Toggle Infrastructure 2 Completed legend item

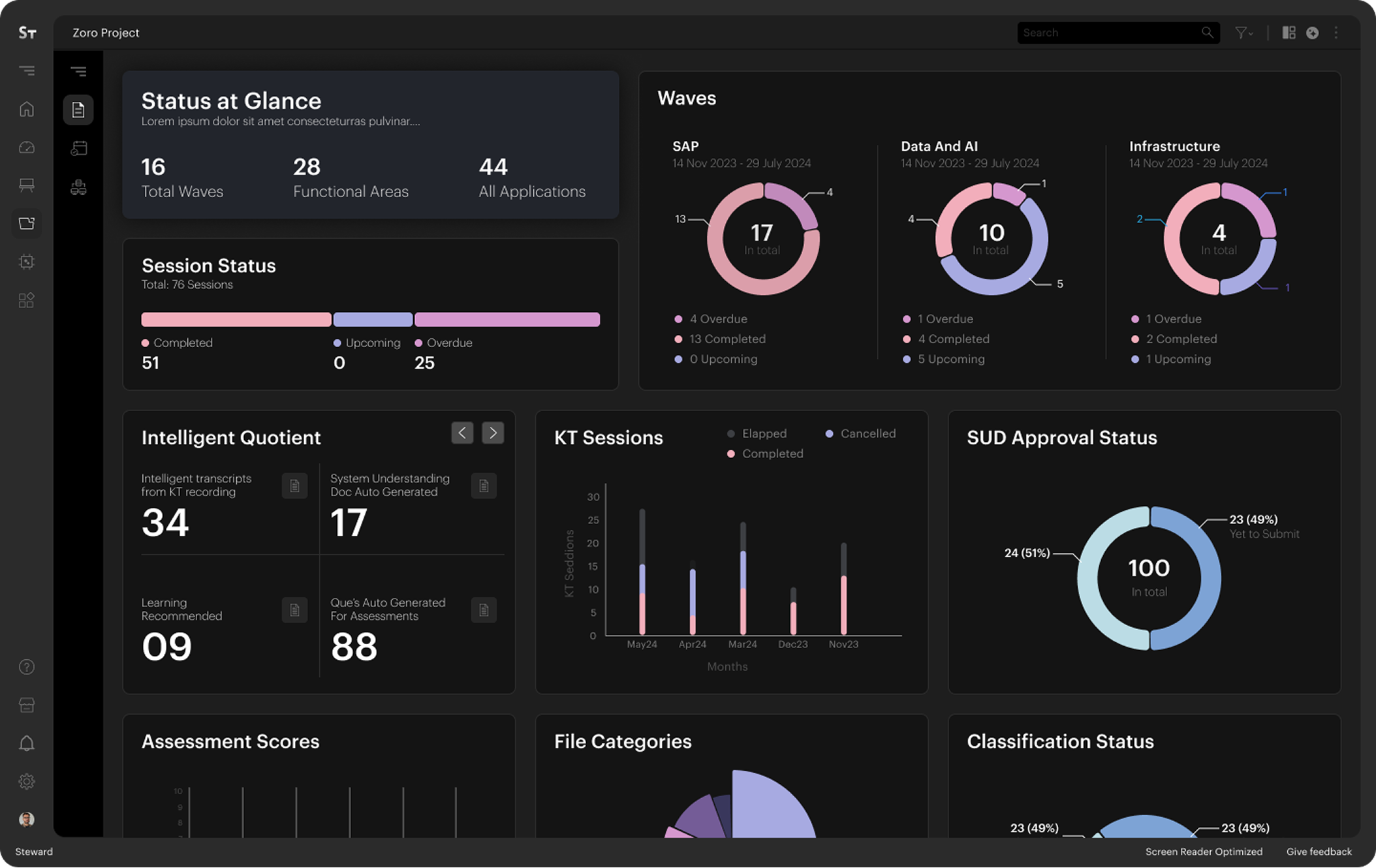coord(1174,339)
